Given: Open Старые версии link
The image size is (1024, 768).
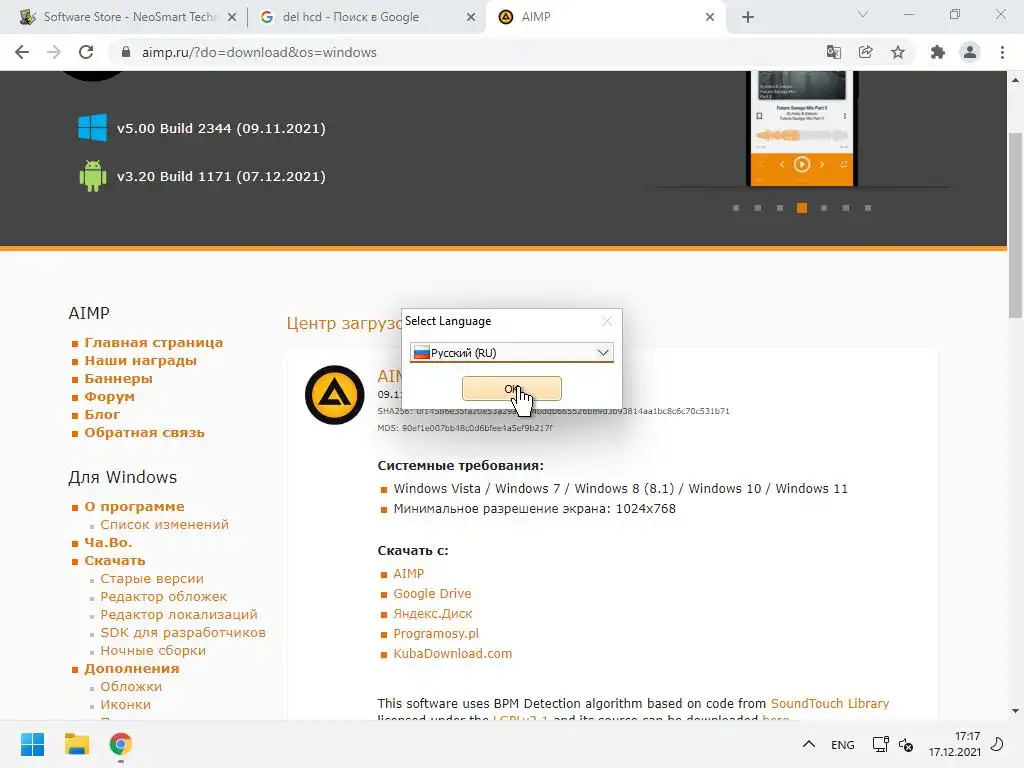Looking at the screenshot, I should (152, 579).
